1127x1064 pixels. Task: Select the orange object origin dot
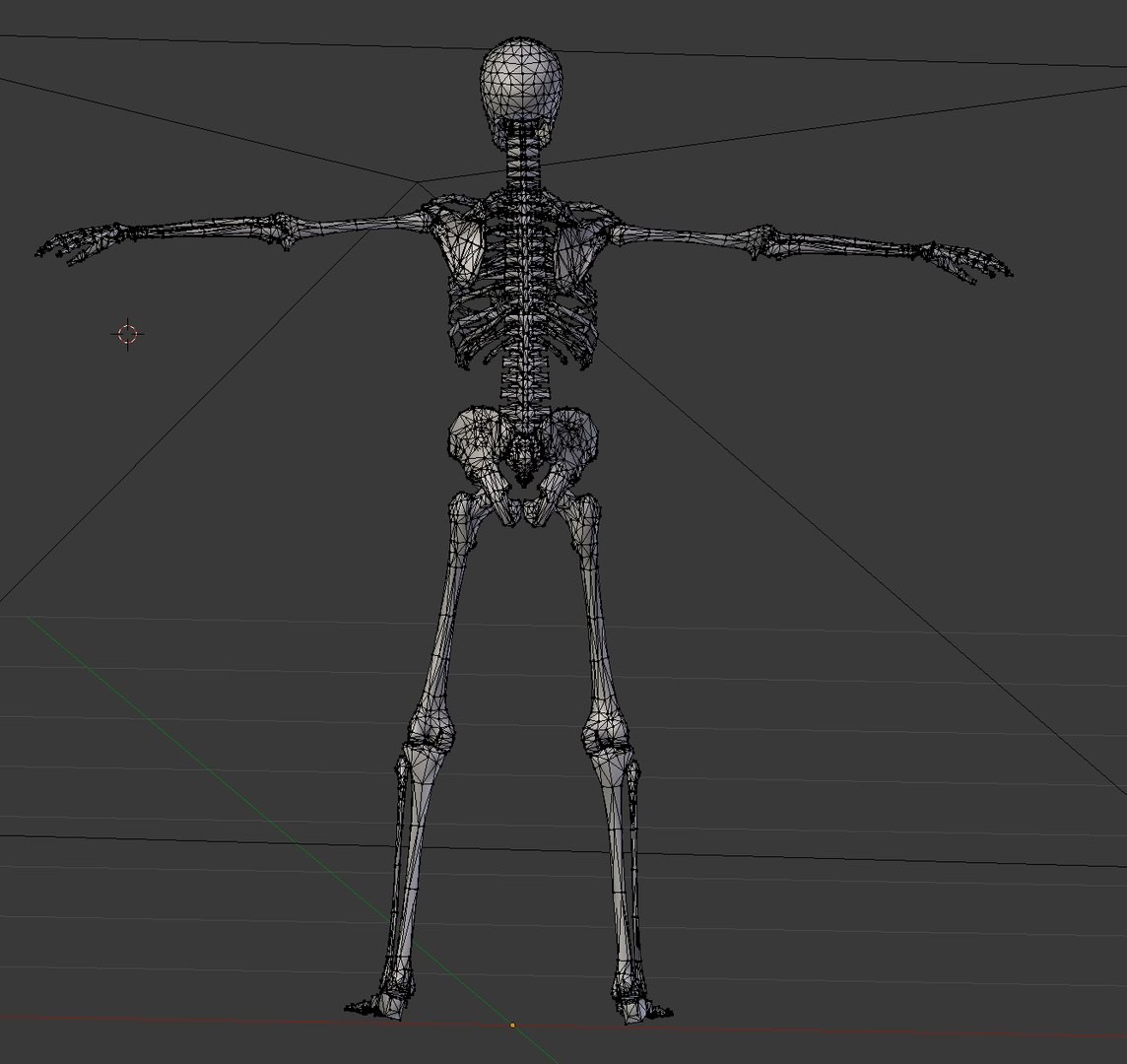[x=512, y=1026]
